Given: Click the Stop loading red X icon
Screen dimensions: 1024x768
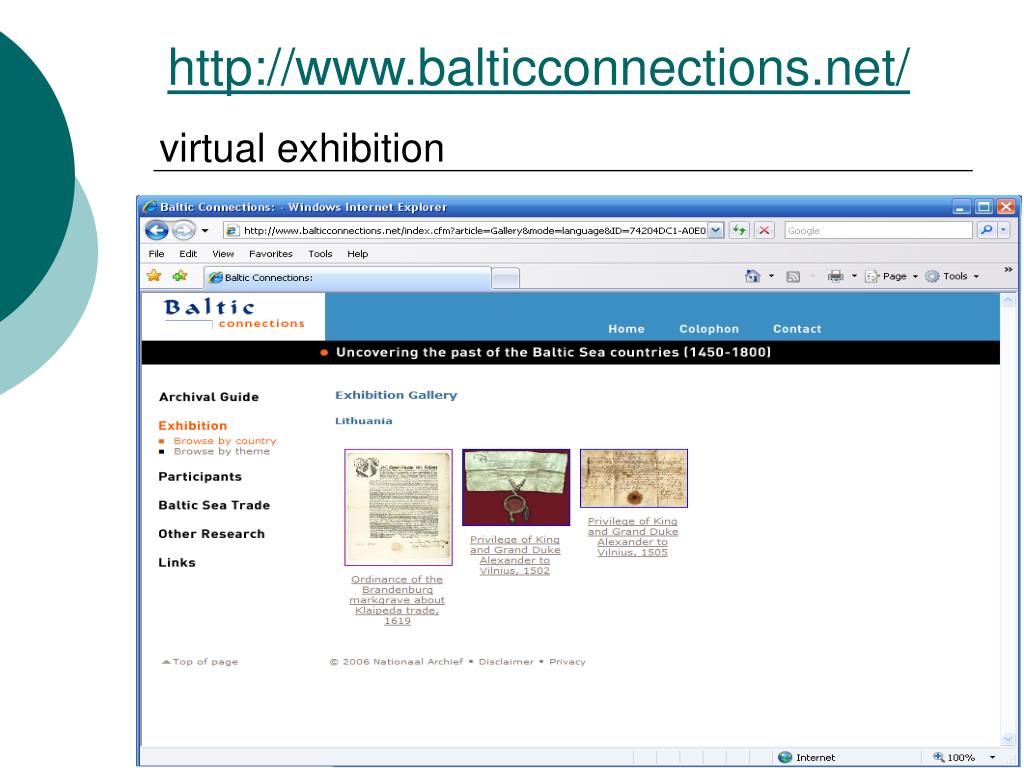Looking at the screenshot, I should pos(763,231).
